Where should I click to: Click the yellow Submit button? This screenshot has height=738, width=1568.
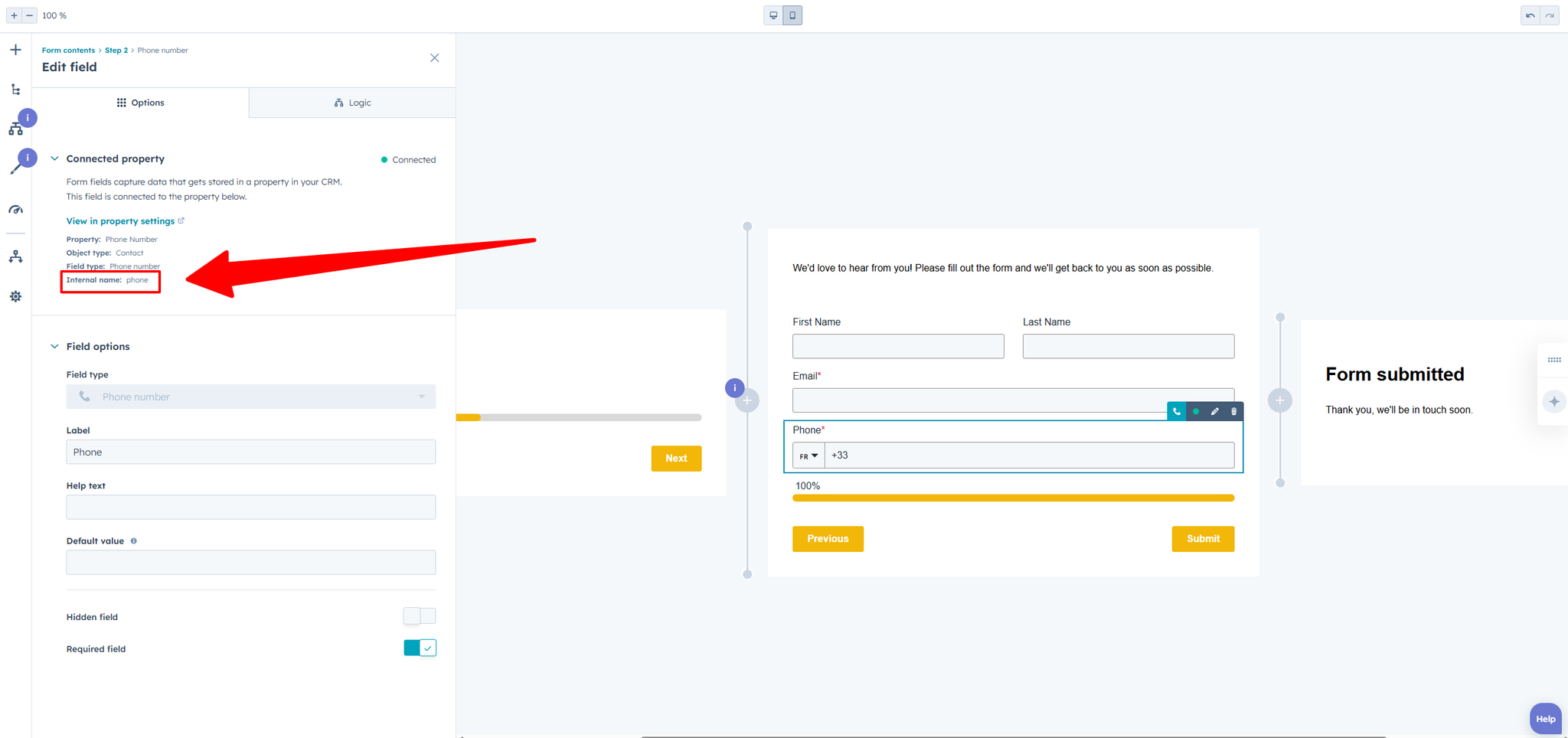point(1203,539)
